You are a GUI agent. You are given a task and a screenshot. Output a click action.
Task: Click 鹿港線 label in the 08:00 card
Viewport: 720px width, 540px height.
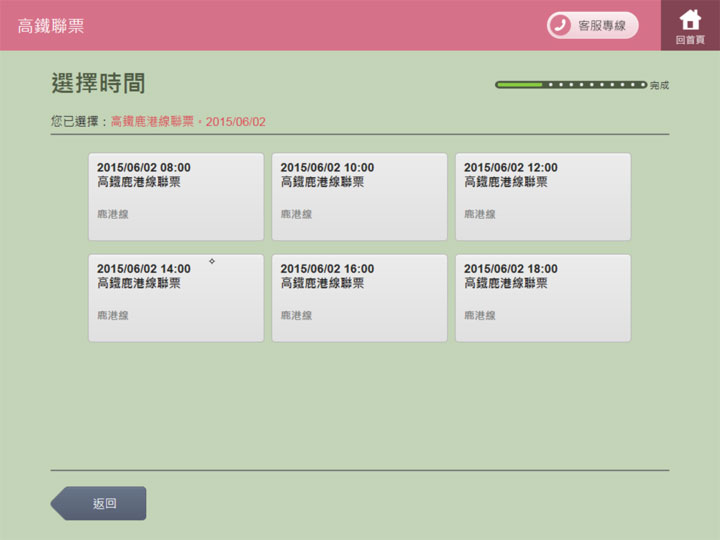113,214
